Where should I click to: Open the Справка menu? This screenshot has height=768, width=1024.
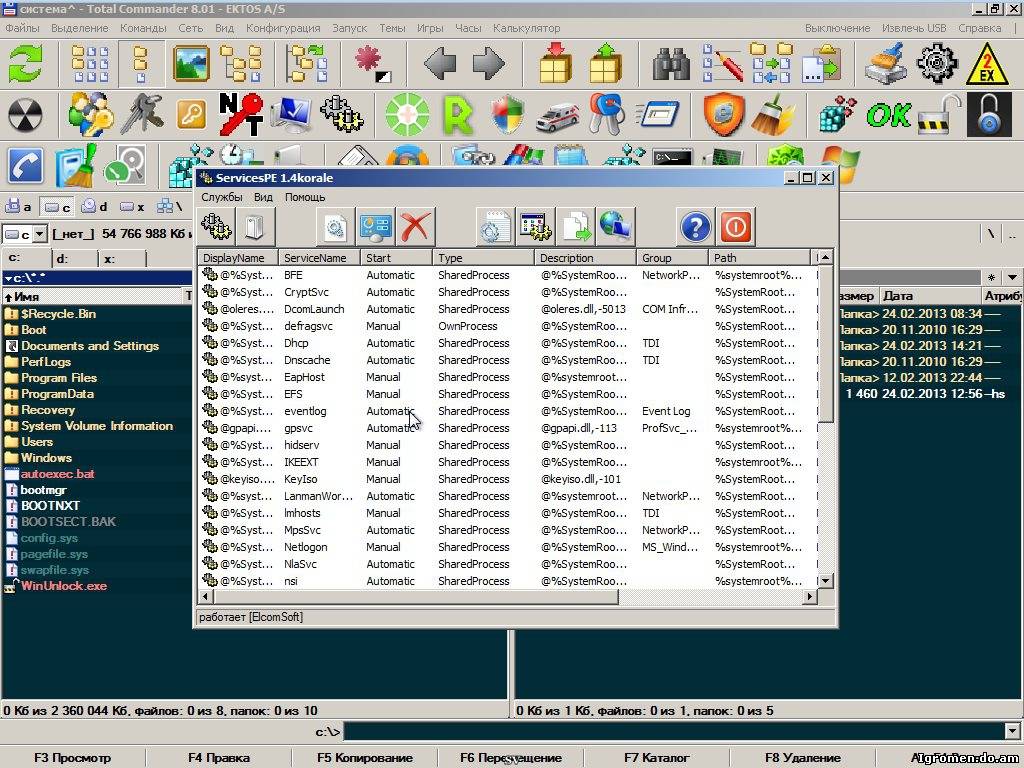pyautogui.click(x=980, y=28)
